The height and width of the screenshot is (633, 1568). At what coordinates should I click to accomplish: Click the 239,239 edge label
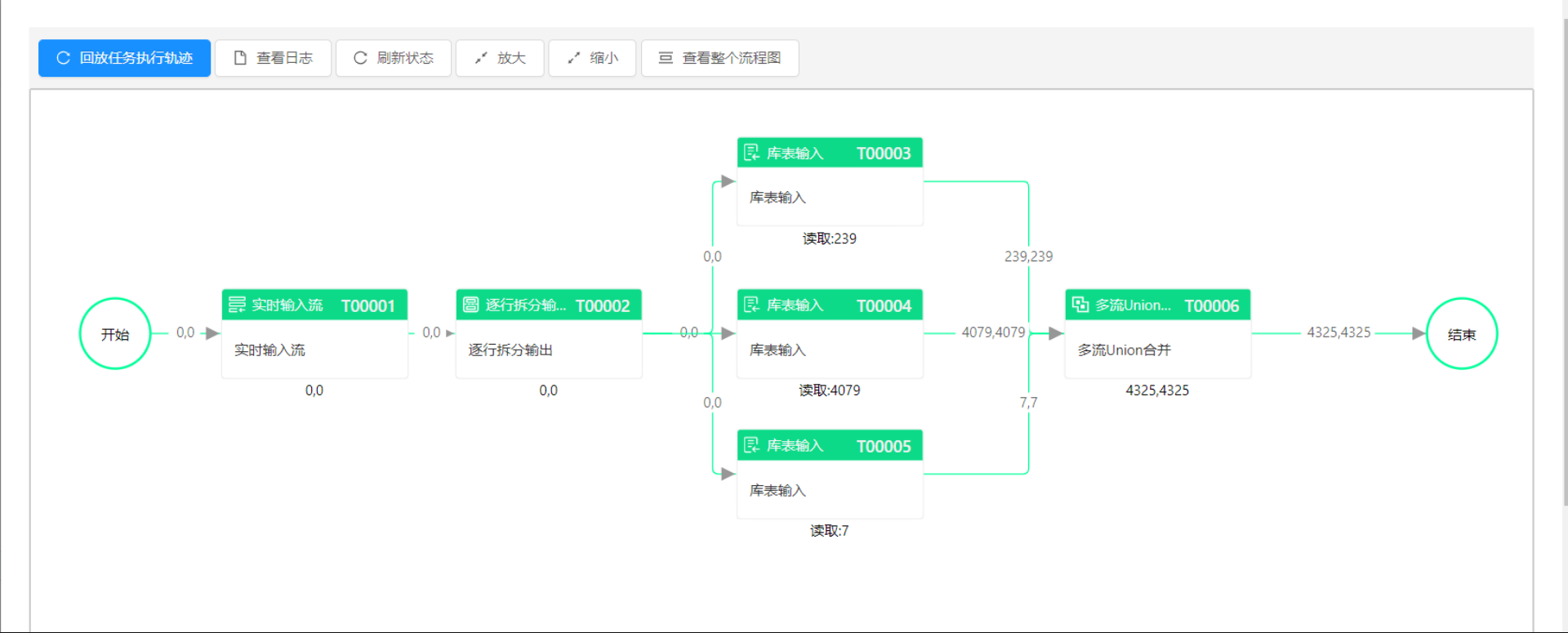point(1028,256)
